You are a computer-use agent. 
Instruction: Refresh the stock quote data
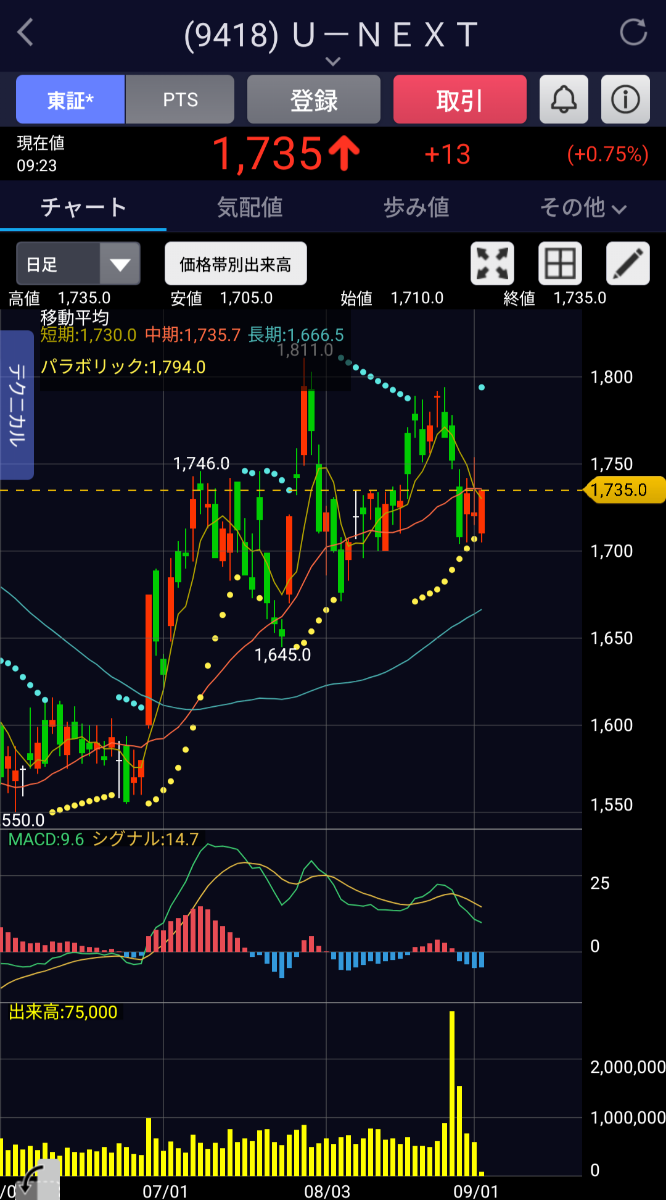point(634,32)
